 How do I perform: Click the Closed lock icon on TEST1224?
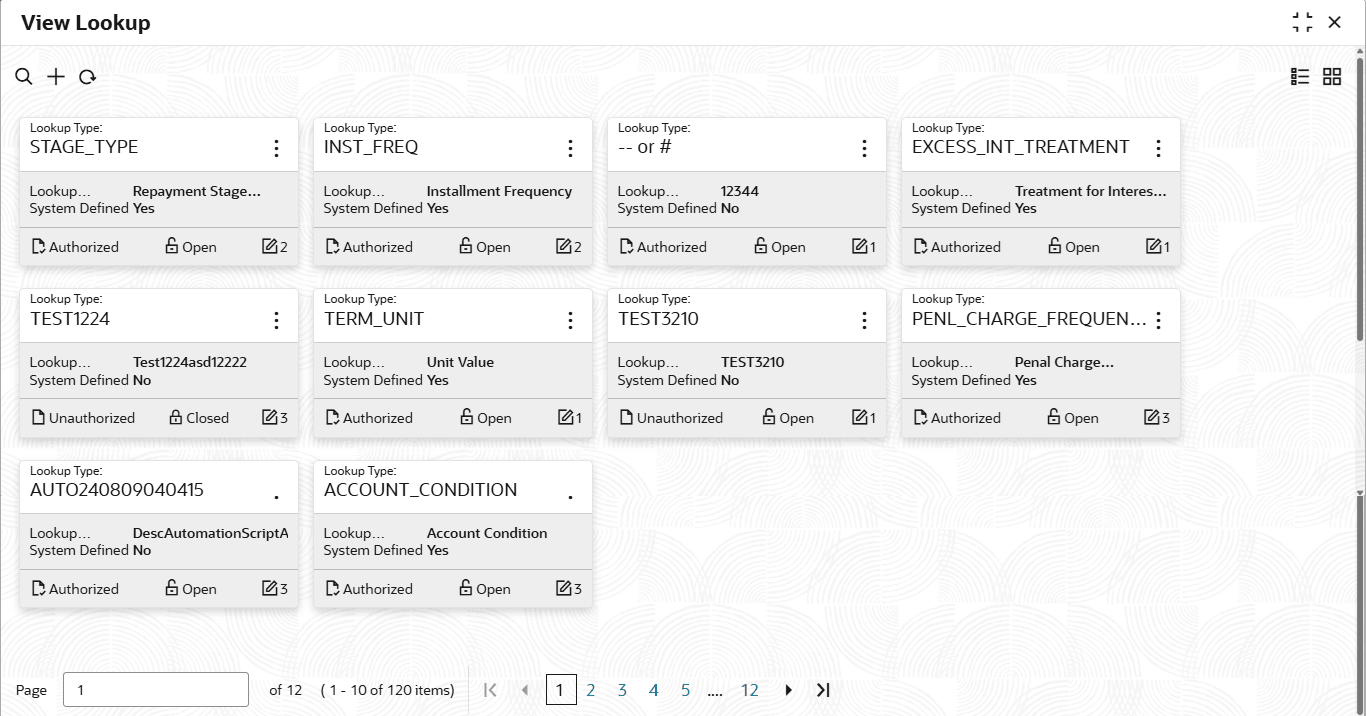[x=176, y=418]
